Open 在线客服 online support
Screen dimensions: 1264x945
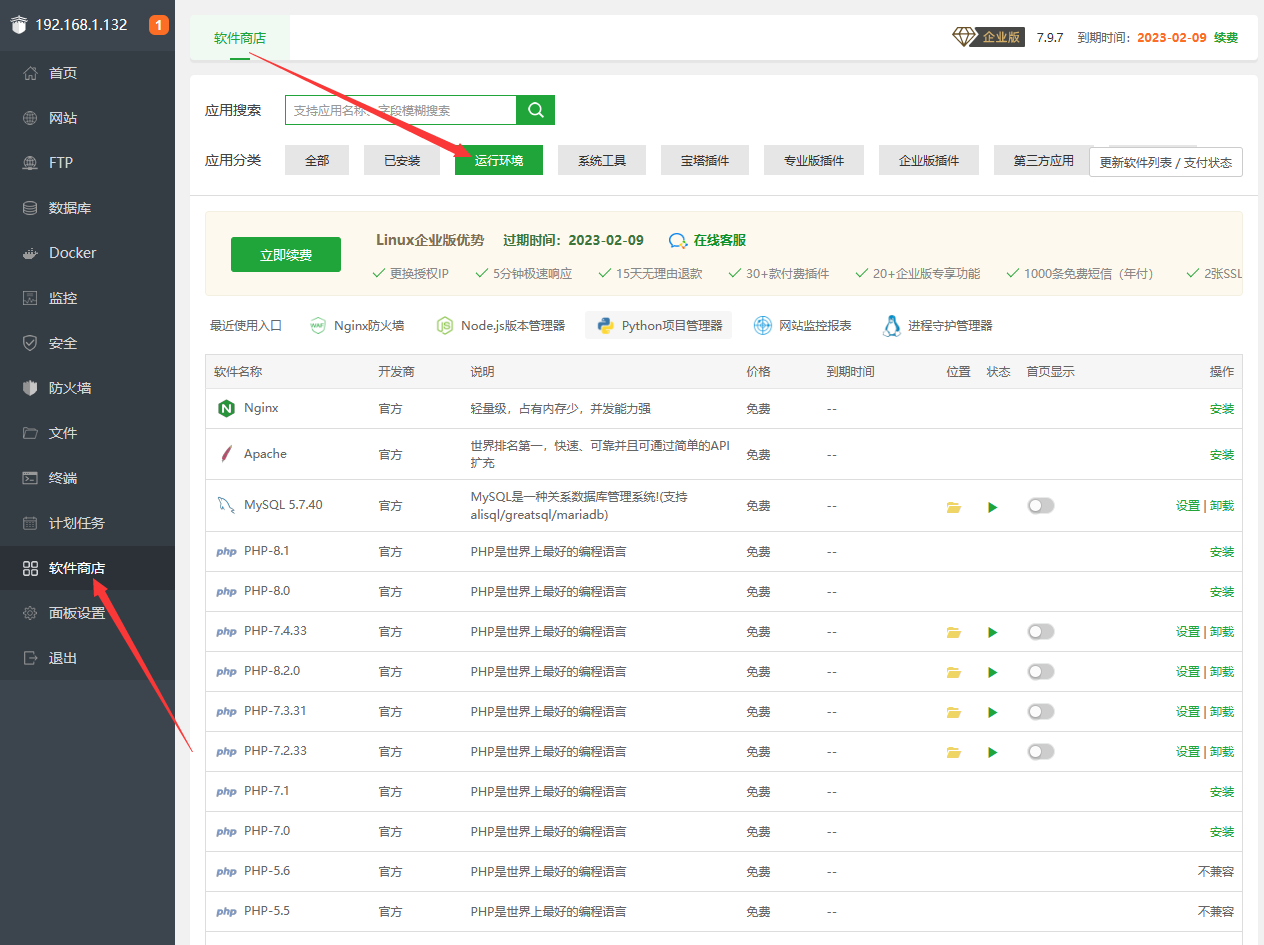pos(709,240)
